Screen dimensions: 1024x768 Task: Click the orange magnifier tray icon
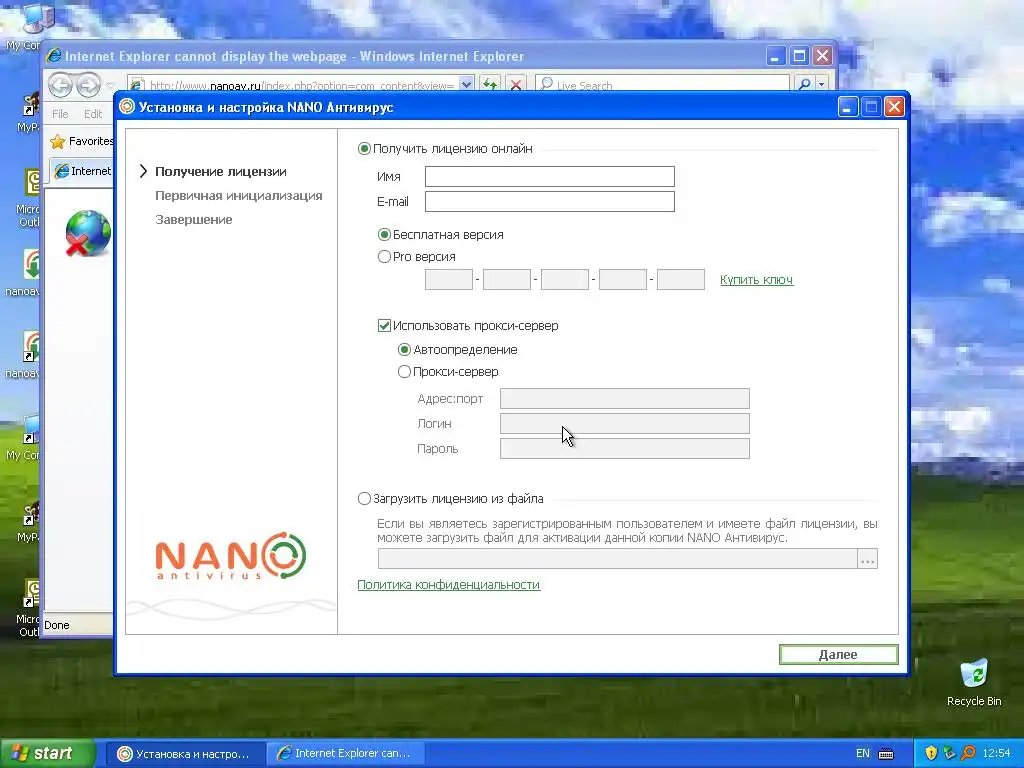(x=968, y=753)
